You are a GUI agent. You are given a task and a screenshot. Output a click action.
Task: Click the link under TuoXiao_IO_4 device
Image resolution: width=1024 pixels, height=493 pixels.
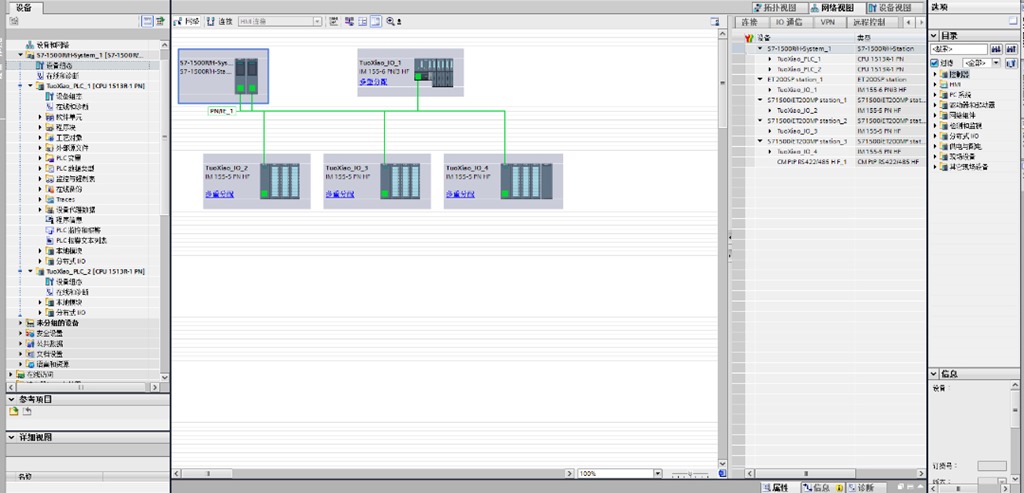[460, 194]
